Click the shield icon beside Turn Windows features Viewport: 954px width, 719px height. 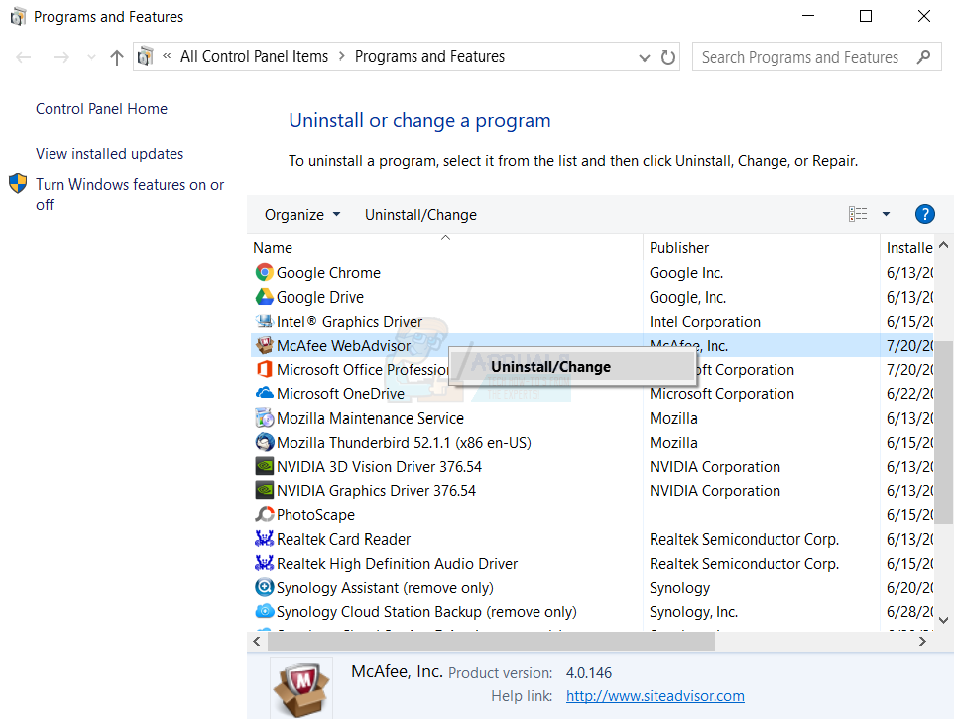(x=17, y=184)
